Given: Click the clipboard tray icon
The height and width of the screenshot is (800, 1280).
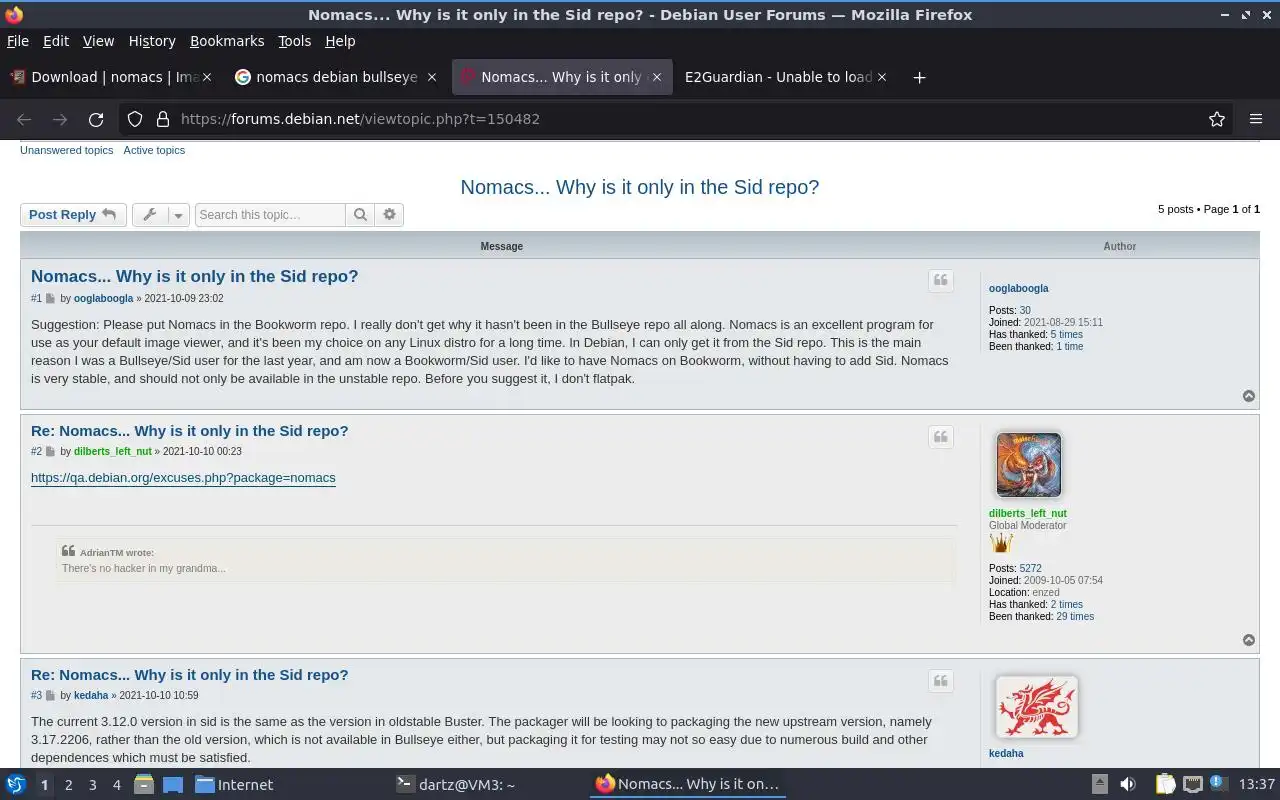Looking at the screenshot, I should coord(1166,785).
